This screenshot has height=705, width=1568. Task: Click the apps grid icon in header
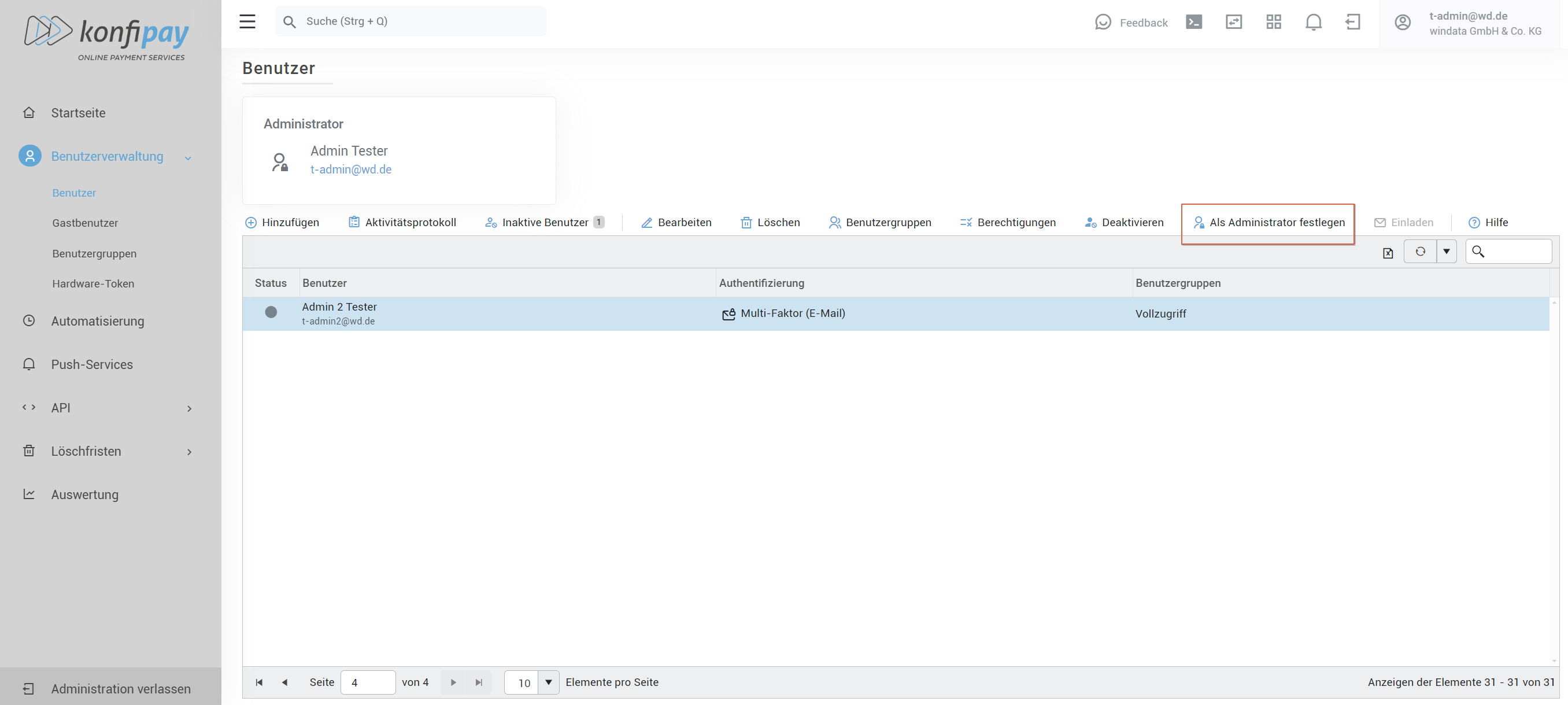coord(1273,23)
